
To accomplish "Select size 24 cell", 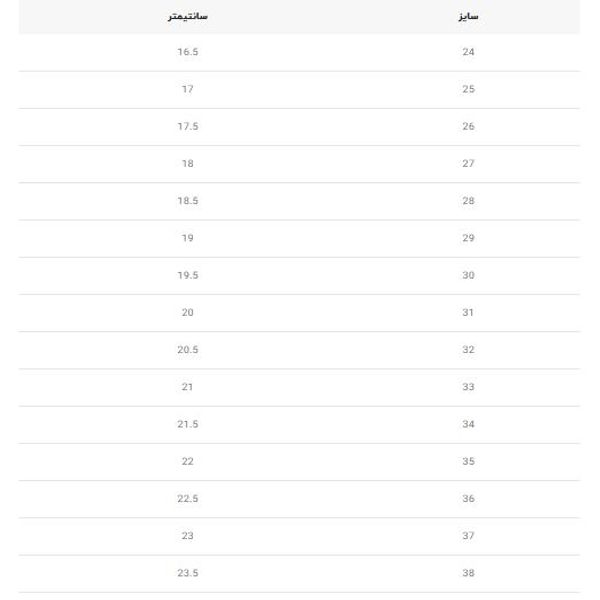I will (468, 52).
